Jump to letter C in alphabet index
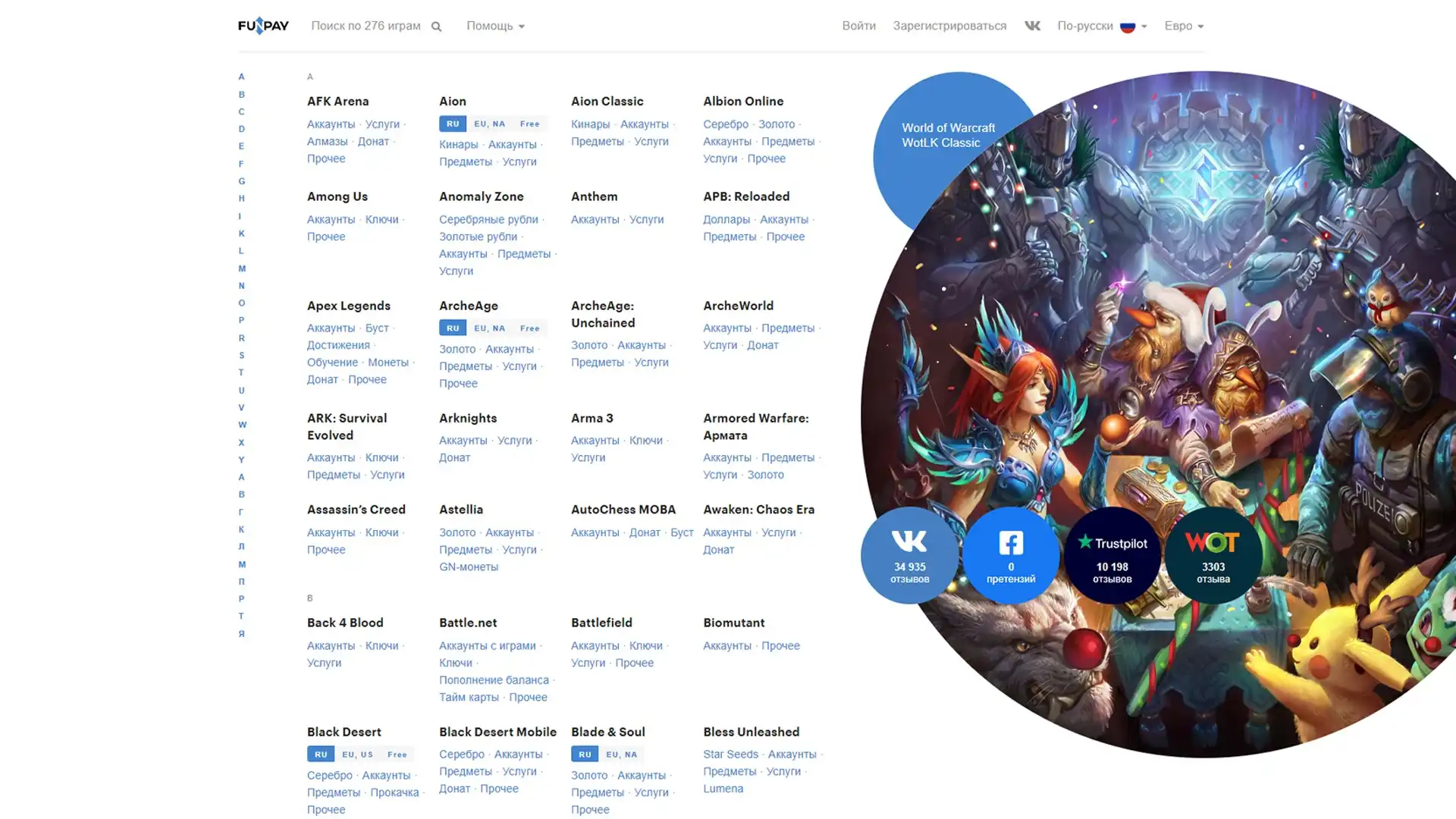Image resolution: width=1456 pixels, height=819 pixels. [241, 111]
